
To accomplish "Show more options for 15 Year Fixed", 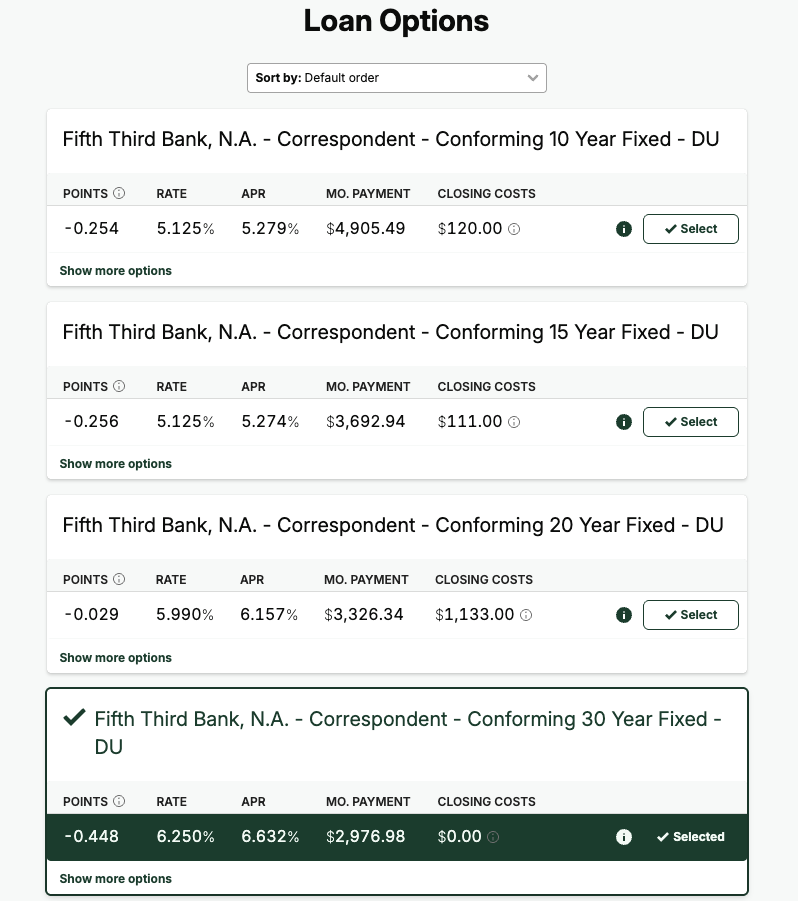I will pos(115,464).
